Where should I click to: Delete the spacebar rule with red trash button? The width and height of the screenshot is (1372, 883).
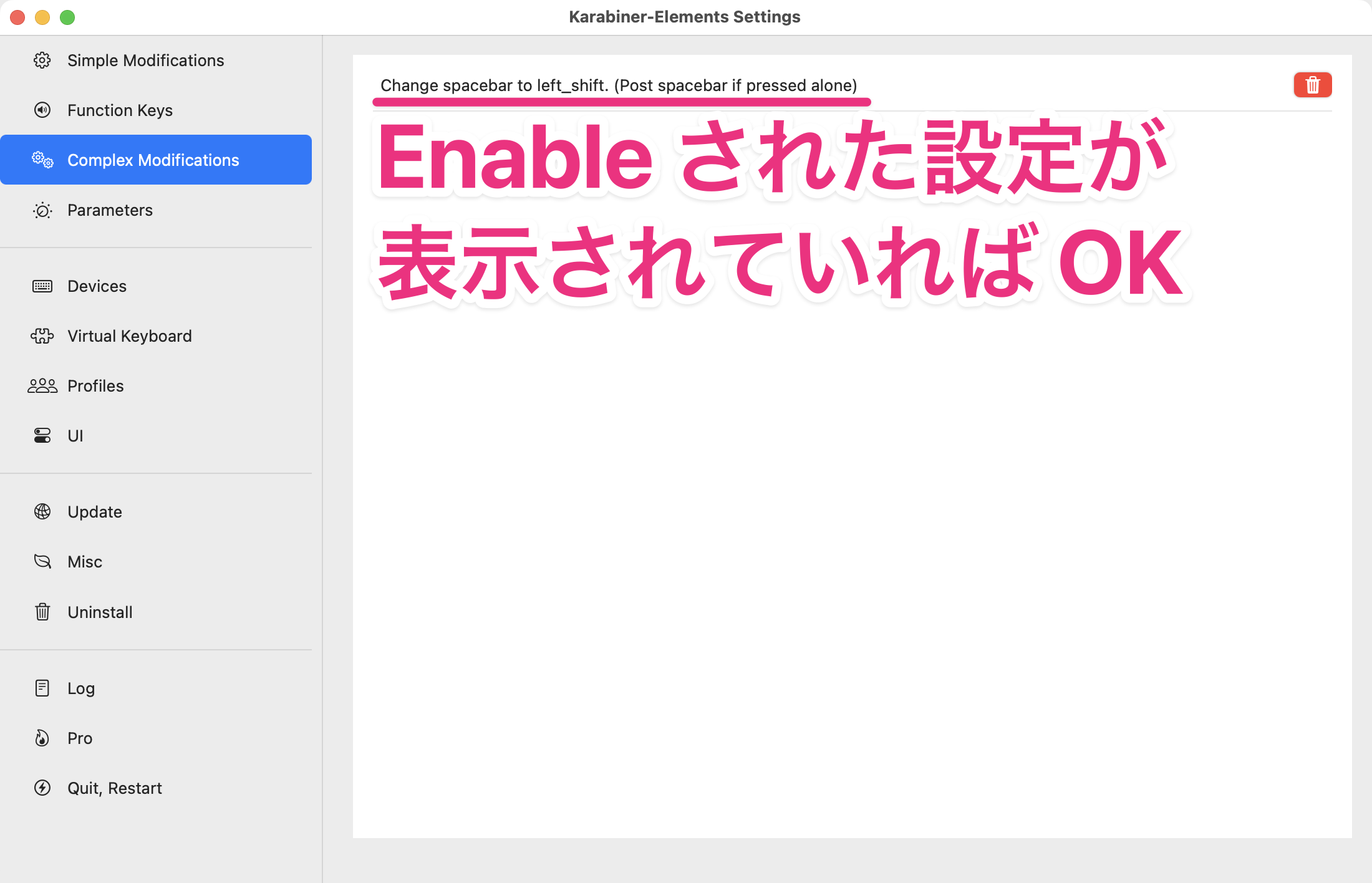[x=1312, y=85]
